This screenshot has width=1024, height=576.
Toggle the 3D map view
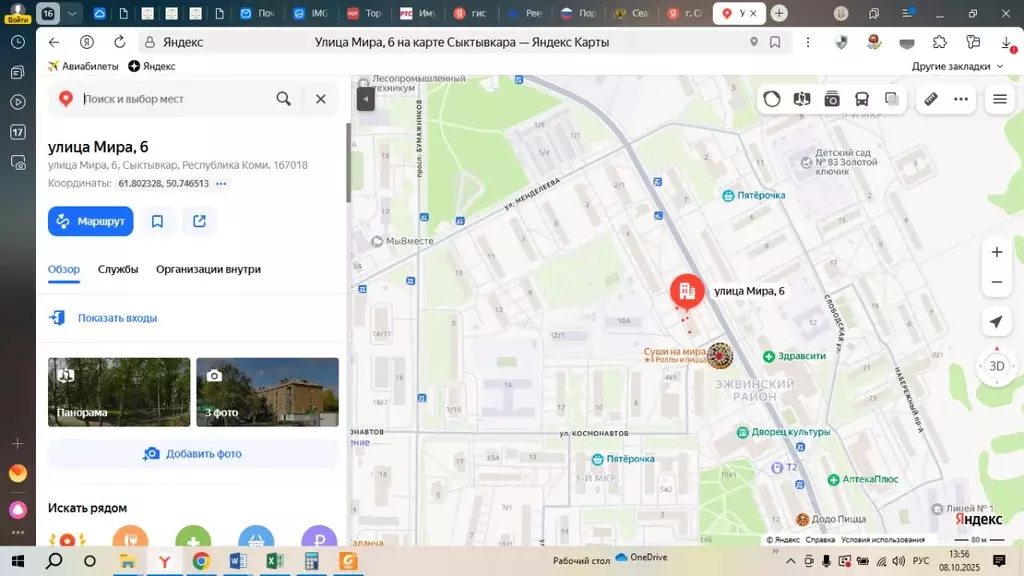(x=996, y=366)
